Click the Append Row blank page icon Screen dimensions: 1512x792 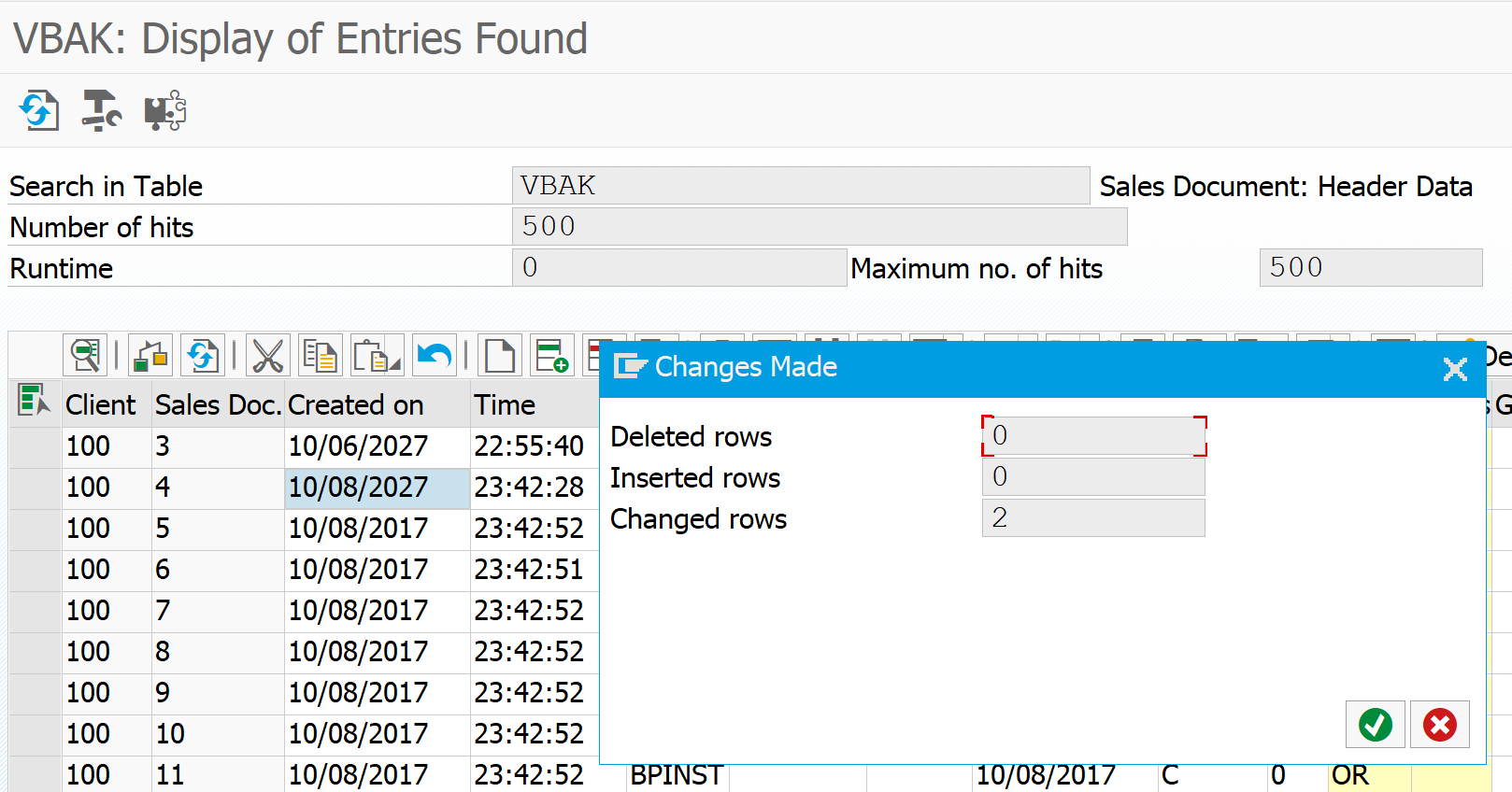click(x=500, y=356)
